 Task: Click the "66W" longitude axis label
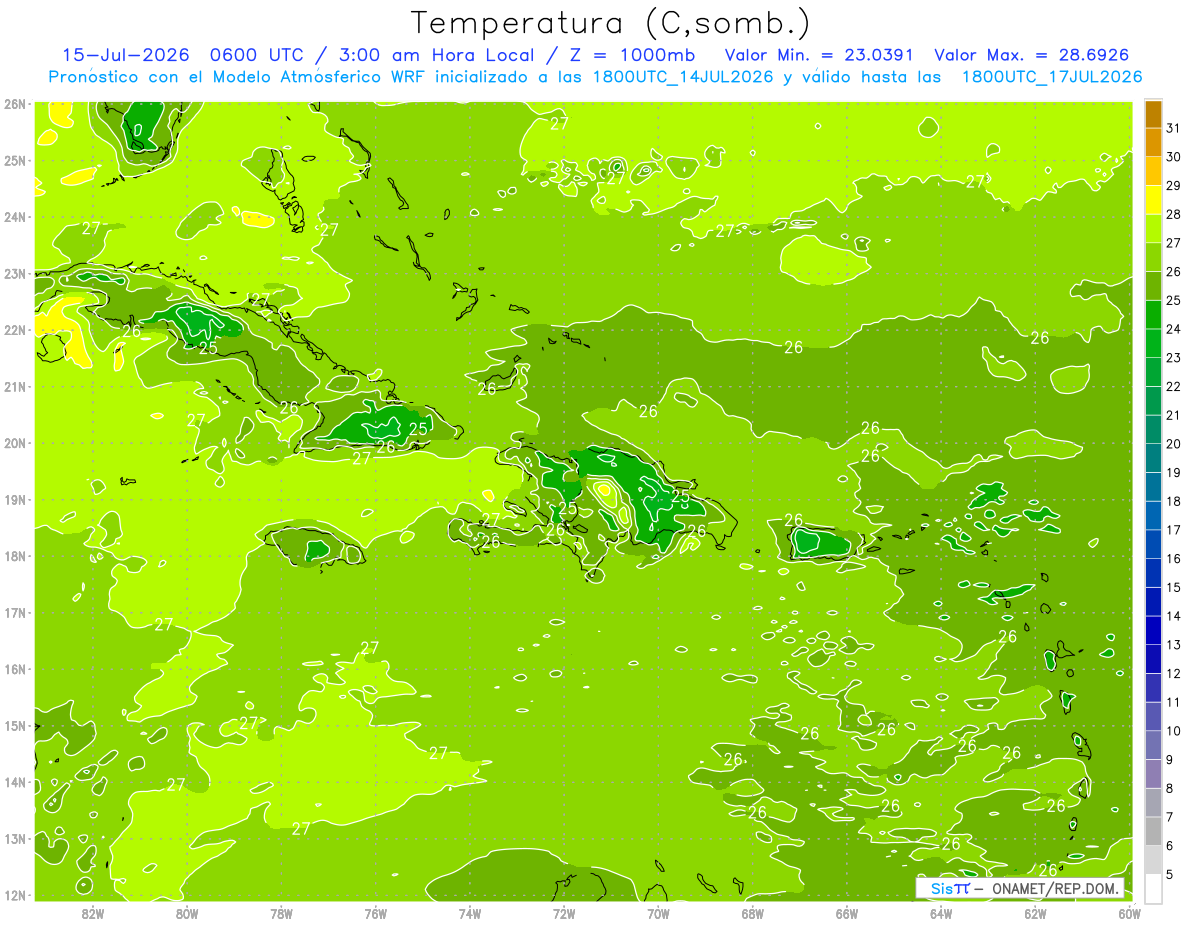point(847,914)
